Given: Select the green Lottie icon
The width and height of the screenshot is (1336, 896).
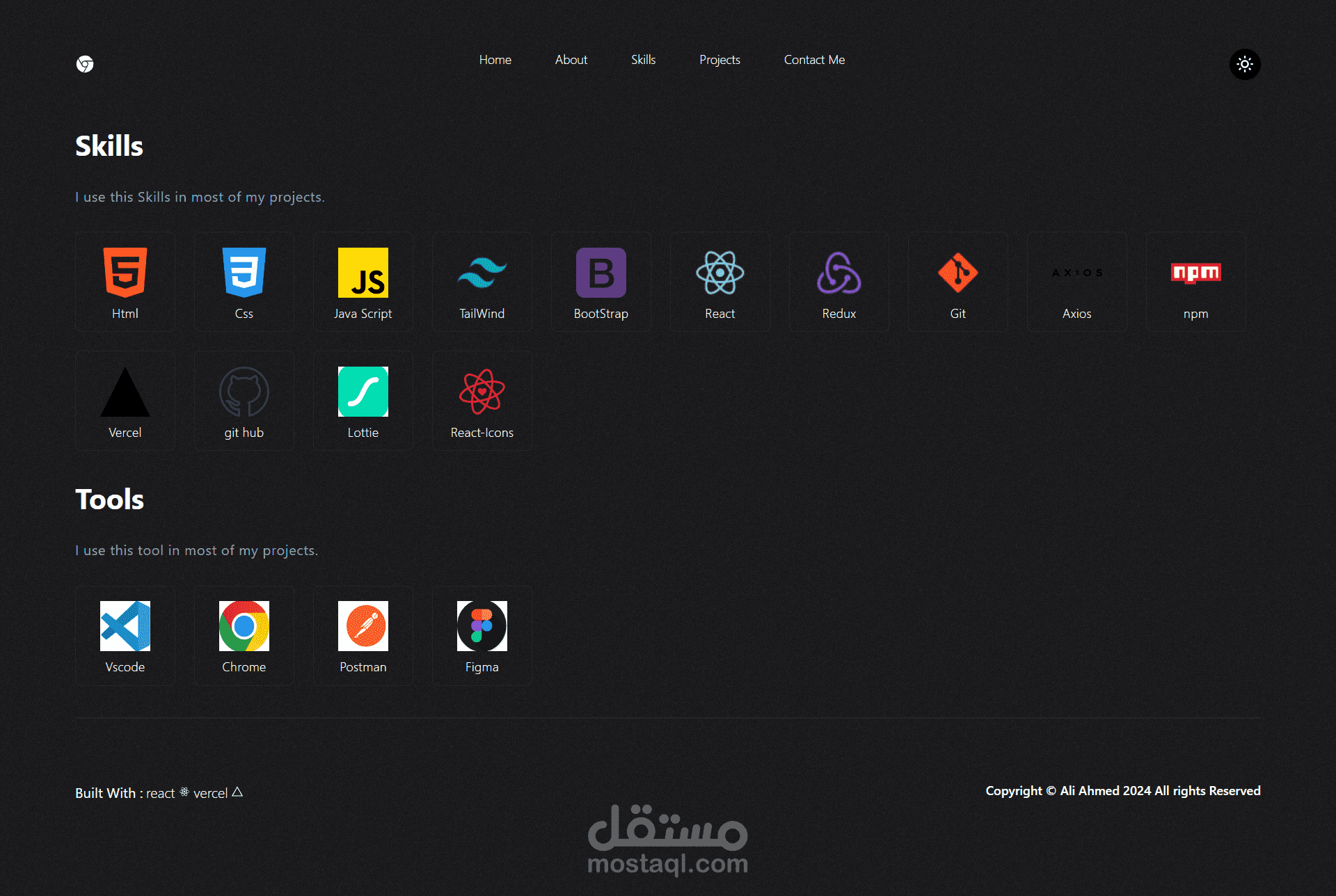Looking at the screenshot, I should [363, 391].
